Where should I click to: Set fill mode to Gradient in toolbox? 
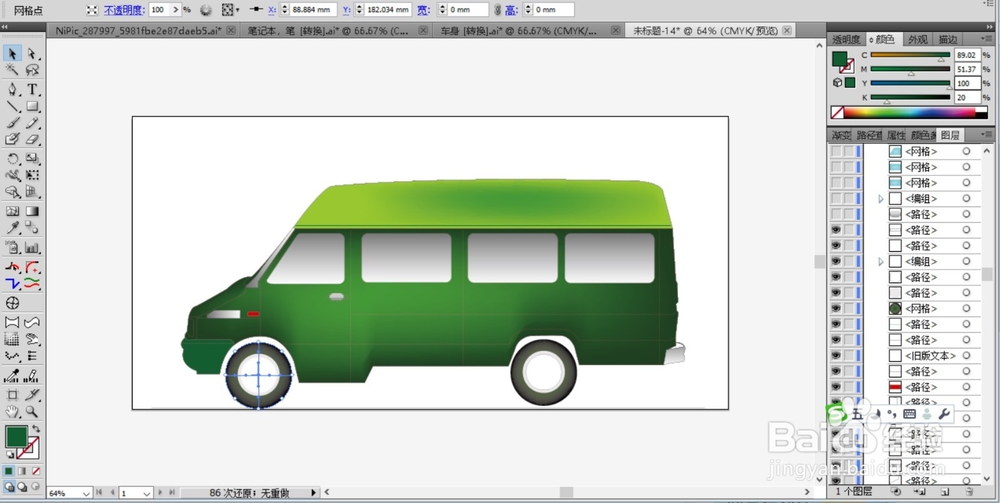[22, 471]
